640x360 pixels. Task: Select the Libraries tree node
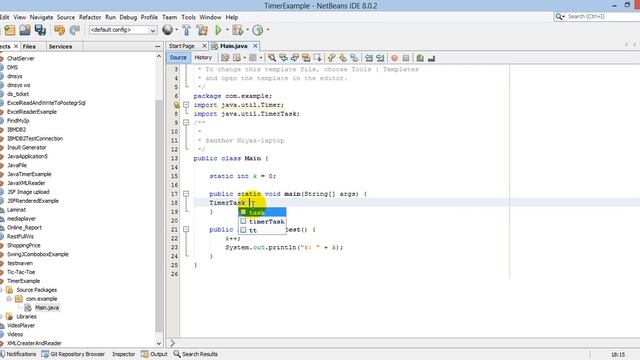26,317
